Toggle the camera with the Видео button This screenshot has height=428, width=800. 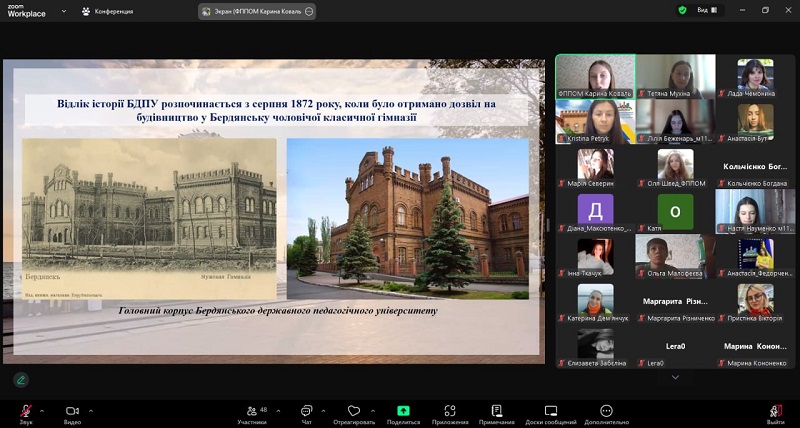pyautogui.click(x=72, y=414)
